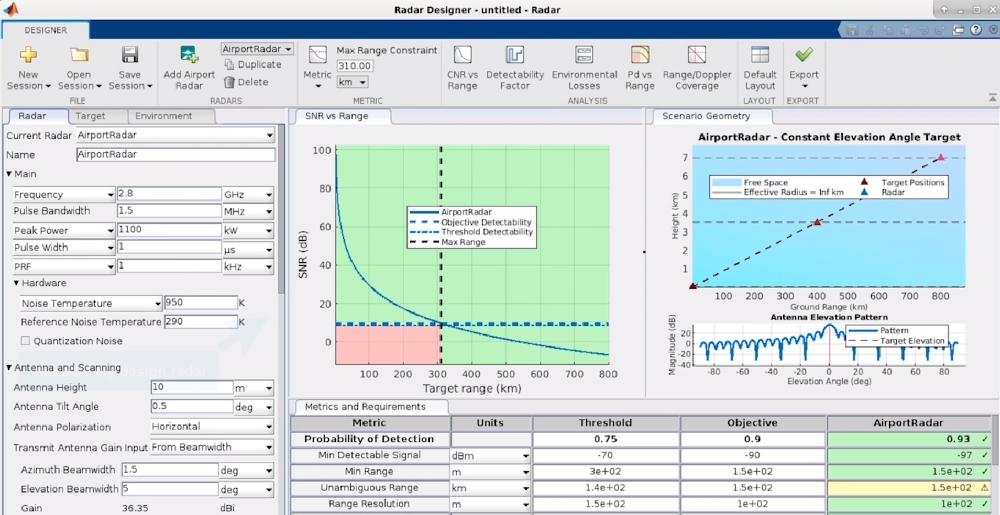Open a saved session with Open Session
The height and width of the screenshot is (515, 1000).
point(79,56)
